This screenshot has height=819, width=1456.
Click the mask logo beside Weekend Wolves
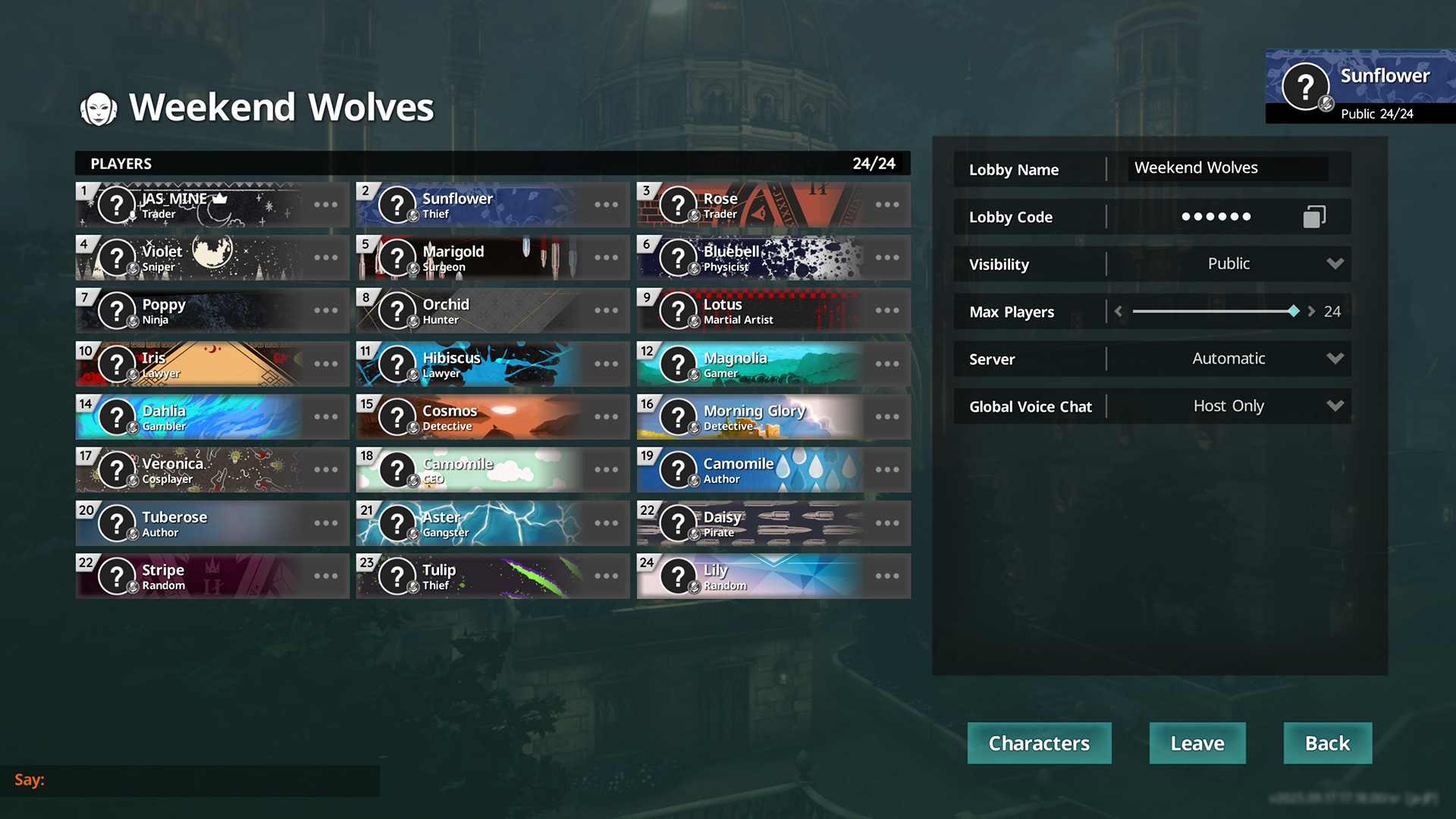pos(99,109)
